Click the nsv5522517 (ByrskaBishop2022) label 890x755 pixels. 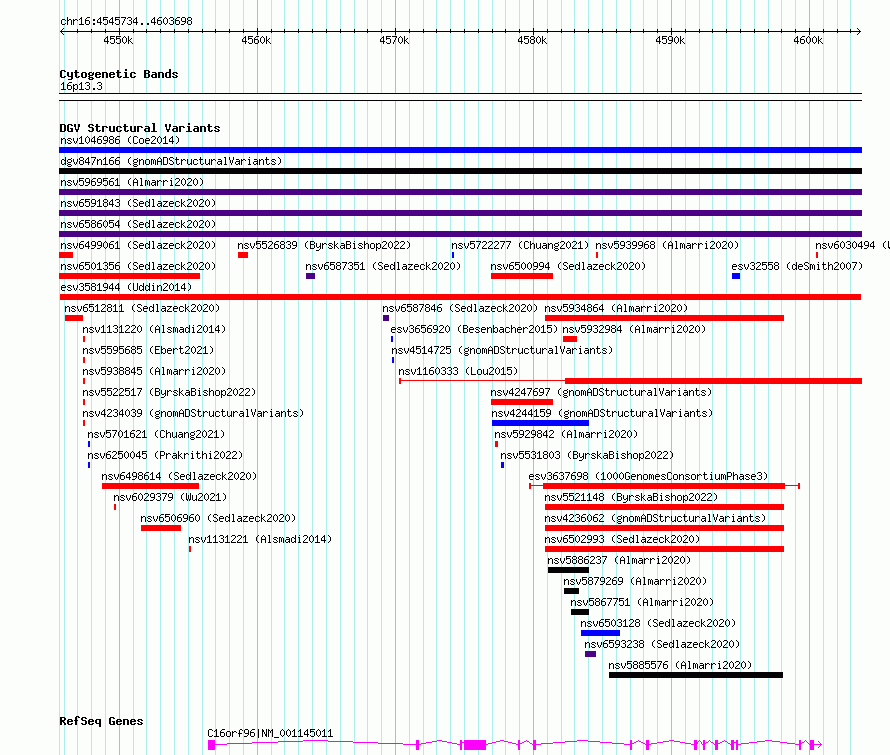point(169,392)
